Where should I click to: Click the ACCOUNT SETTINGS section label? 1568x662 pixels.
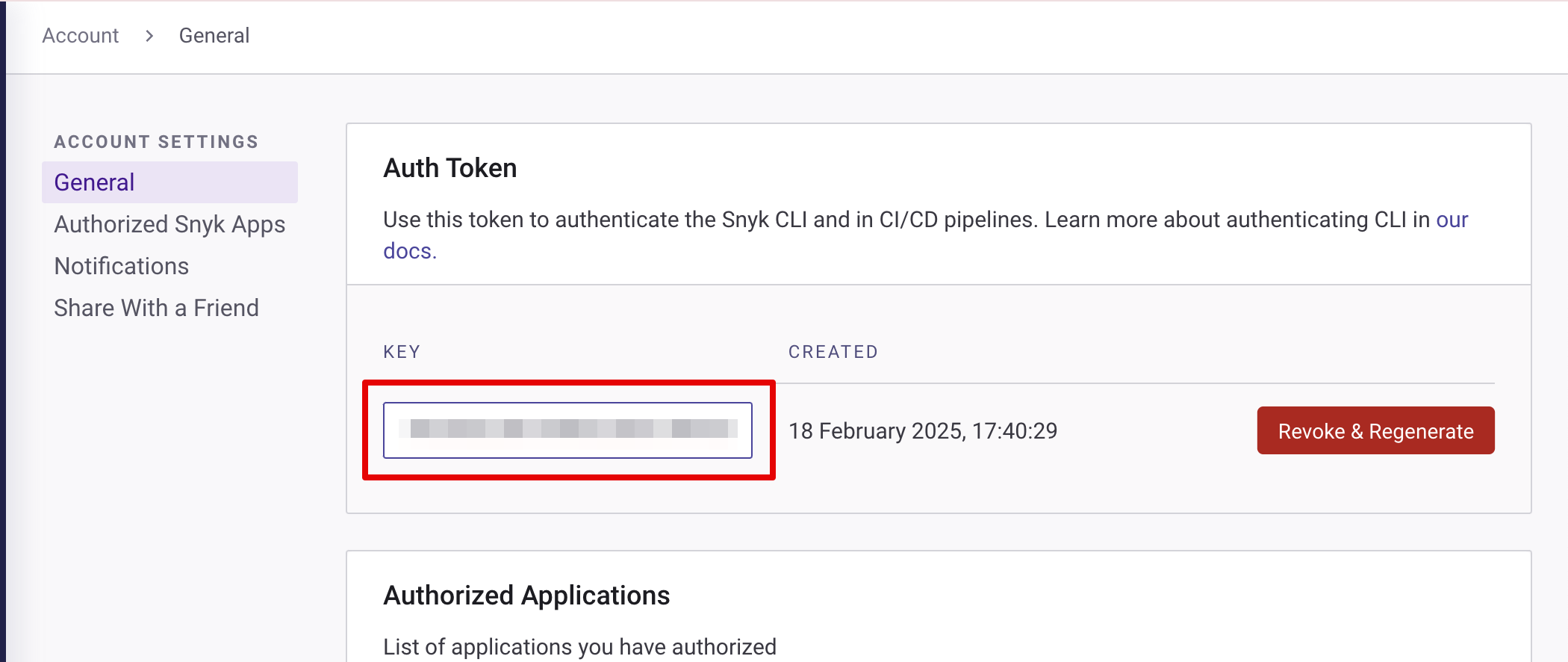156,142
